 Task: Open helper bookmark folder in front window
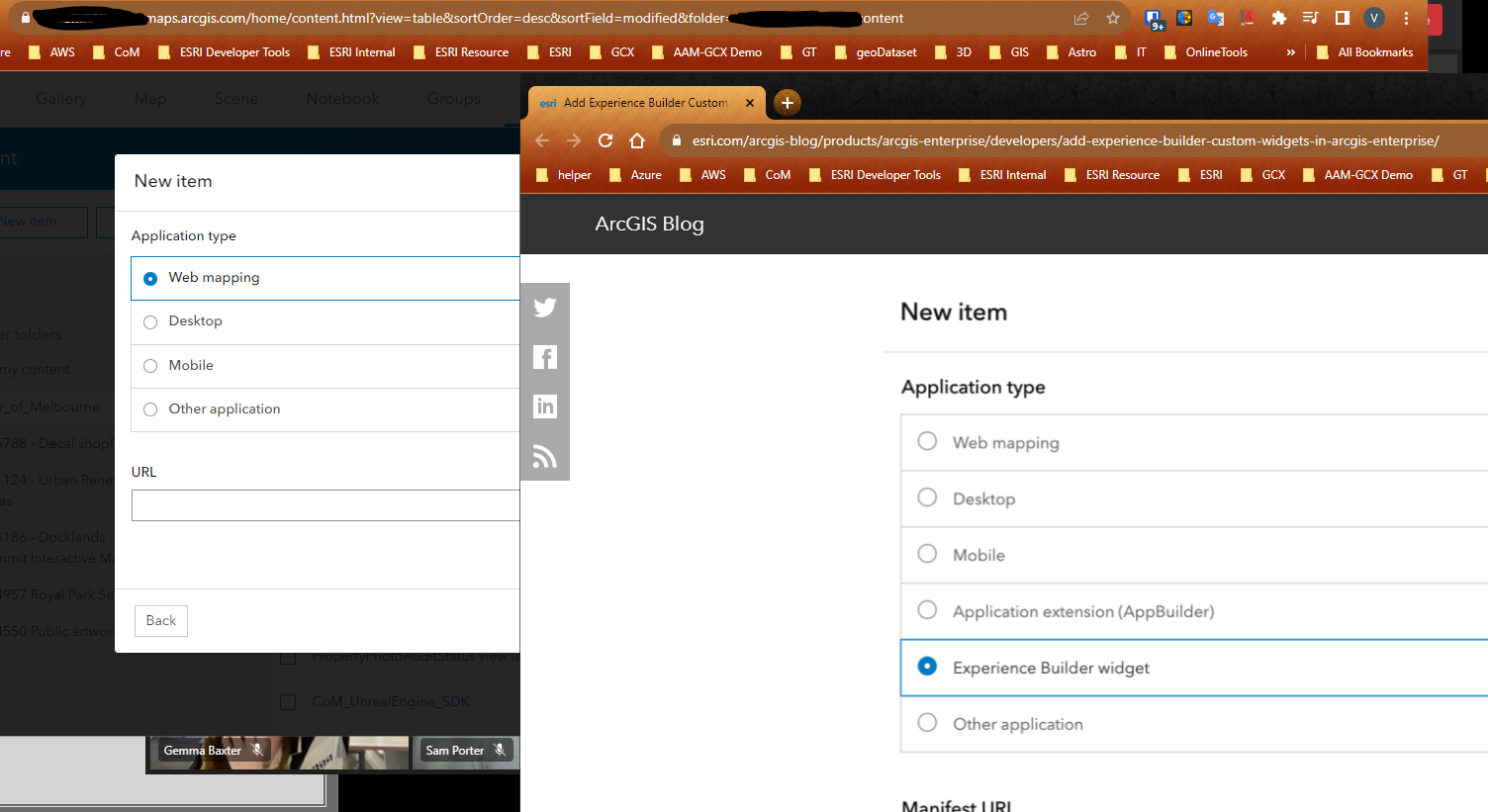click(x=563, y=175)
